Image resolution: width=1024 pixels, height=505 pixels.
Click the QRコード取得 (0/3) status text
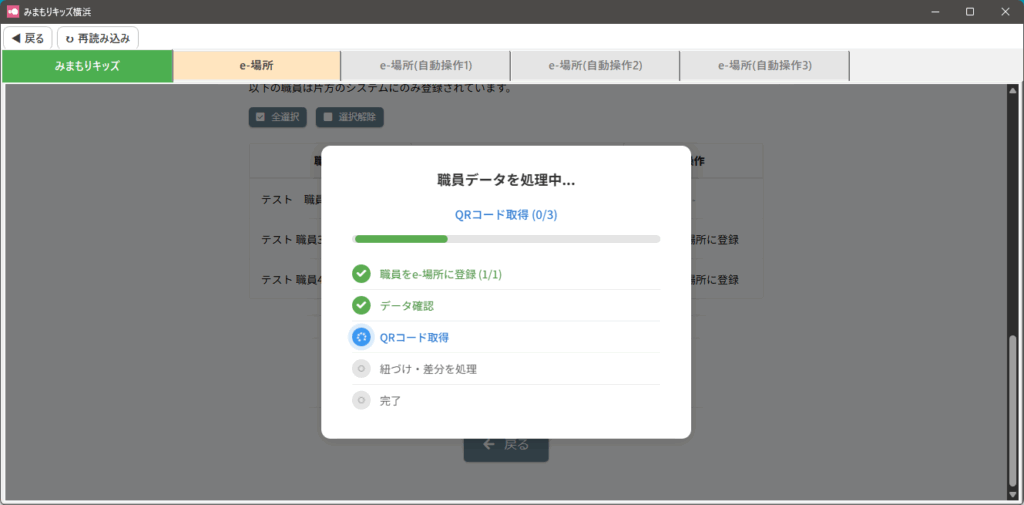point(506,214)
